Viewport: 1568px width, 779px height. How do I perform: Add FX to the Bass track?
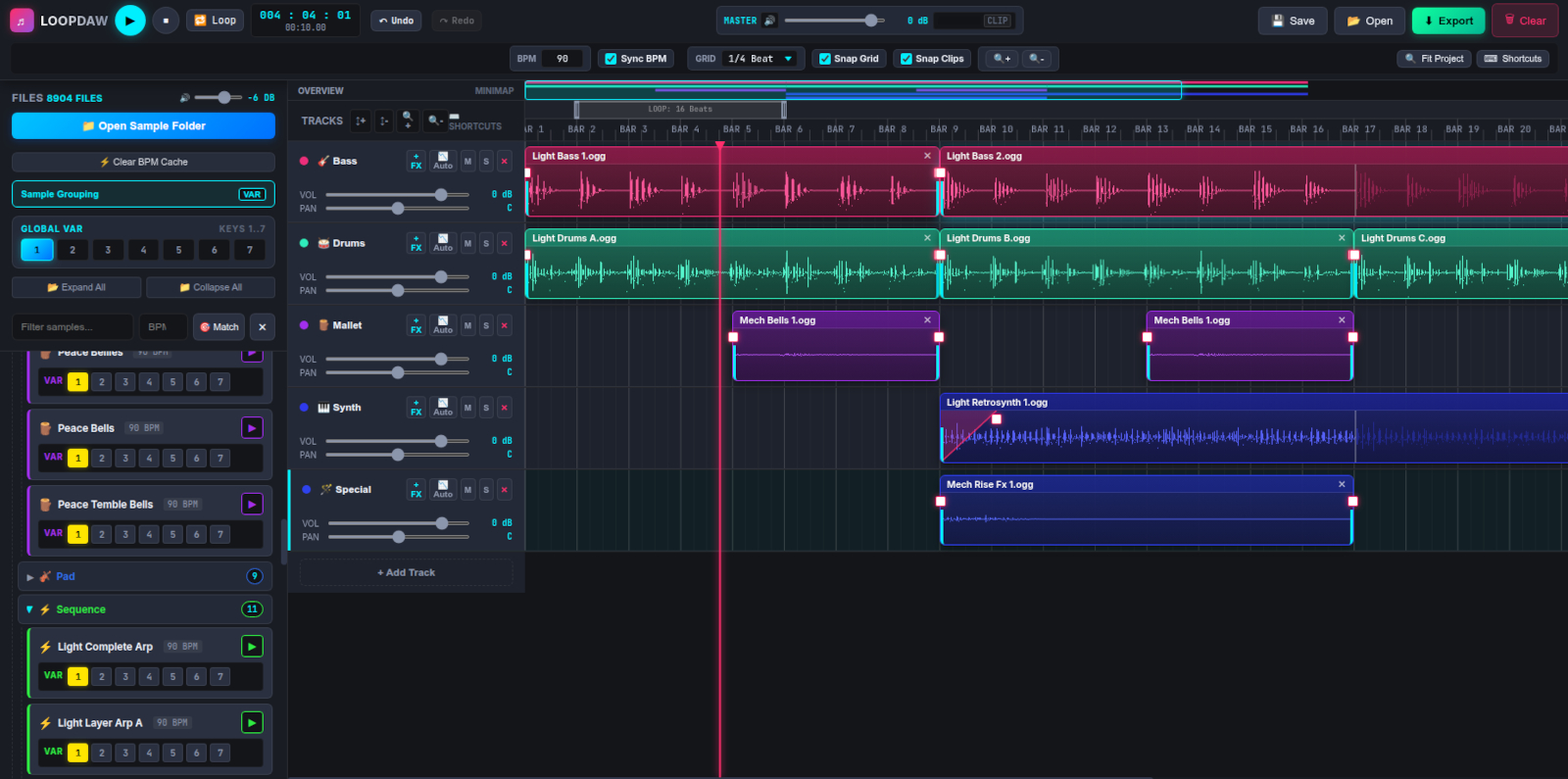[416, 162]
